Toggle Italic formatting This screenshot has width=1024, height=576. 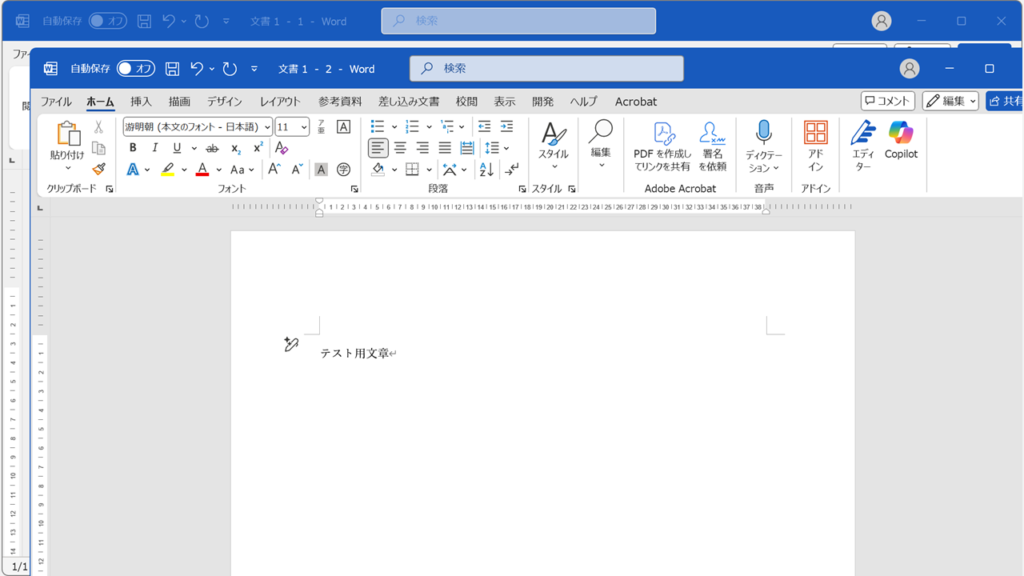coord(155,148)
